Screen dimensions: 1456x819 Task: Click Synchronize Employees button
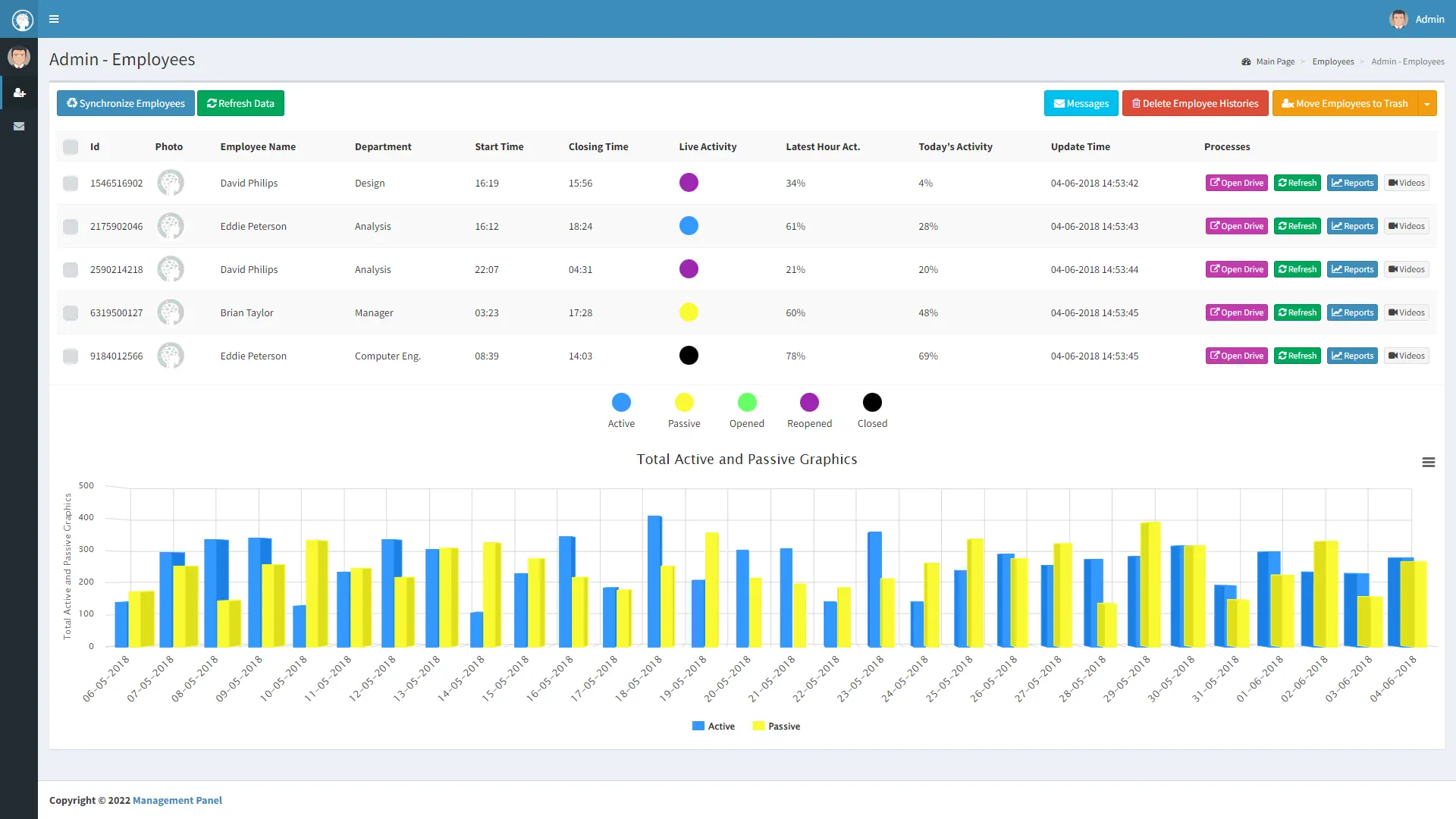coord(126,103)
